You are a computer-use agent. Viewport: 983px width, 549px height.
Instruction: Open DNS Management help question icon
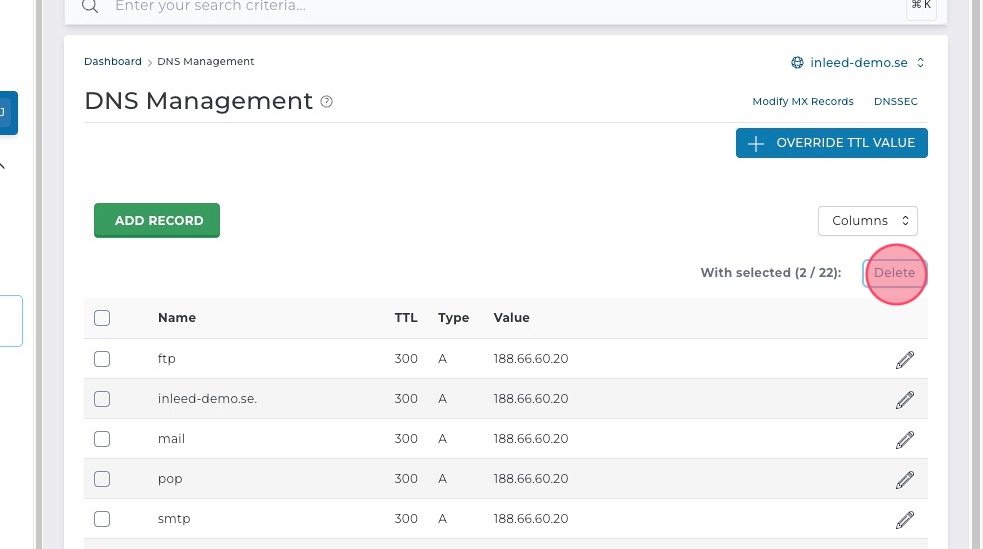tap(326, 102)
